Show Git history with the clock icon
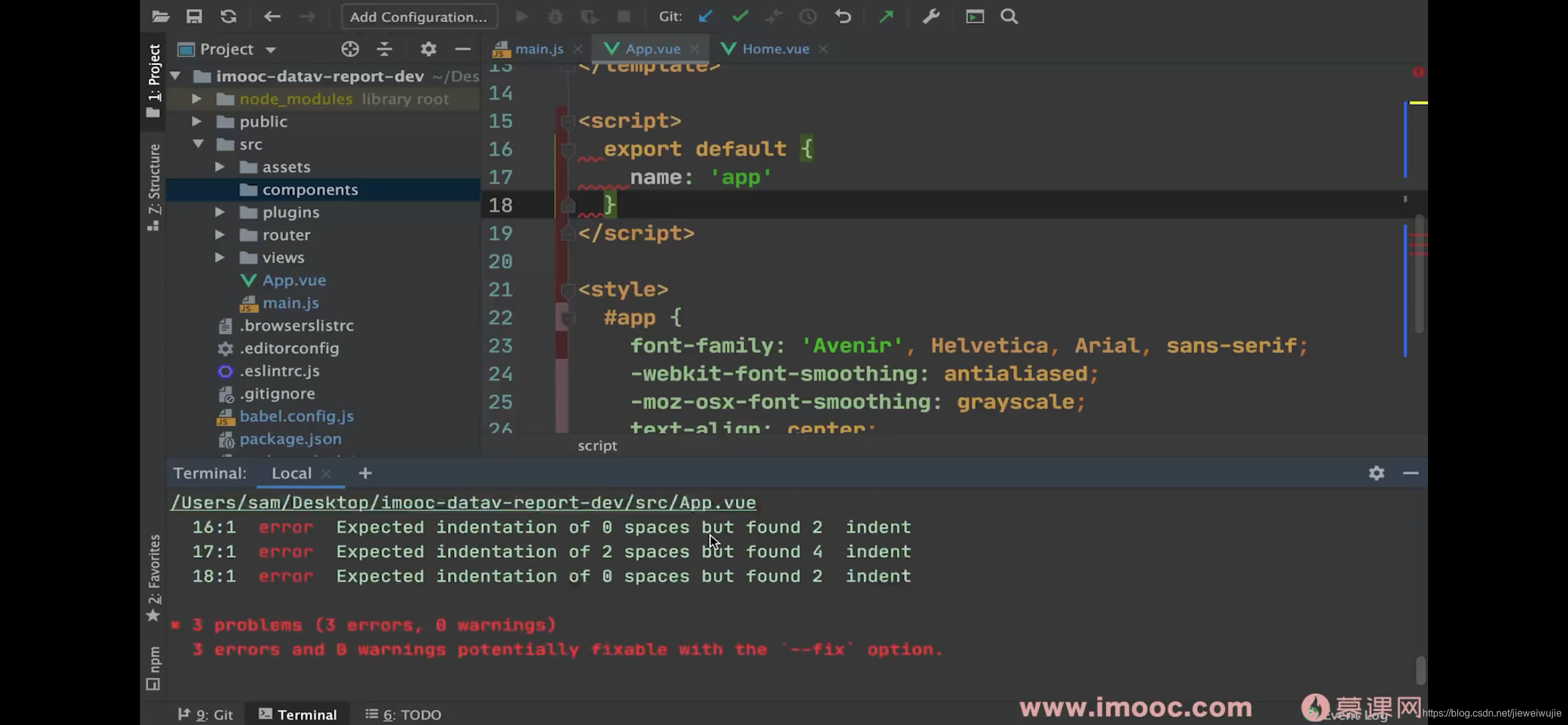 [x=808, y=17]
